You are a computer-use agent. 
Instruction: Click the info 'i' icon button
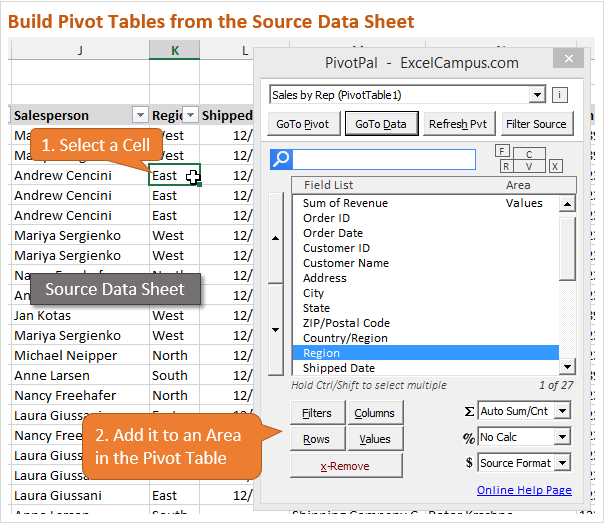pyautogui.click(x=560, y=95)
